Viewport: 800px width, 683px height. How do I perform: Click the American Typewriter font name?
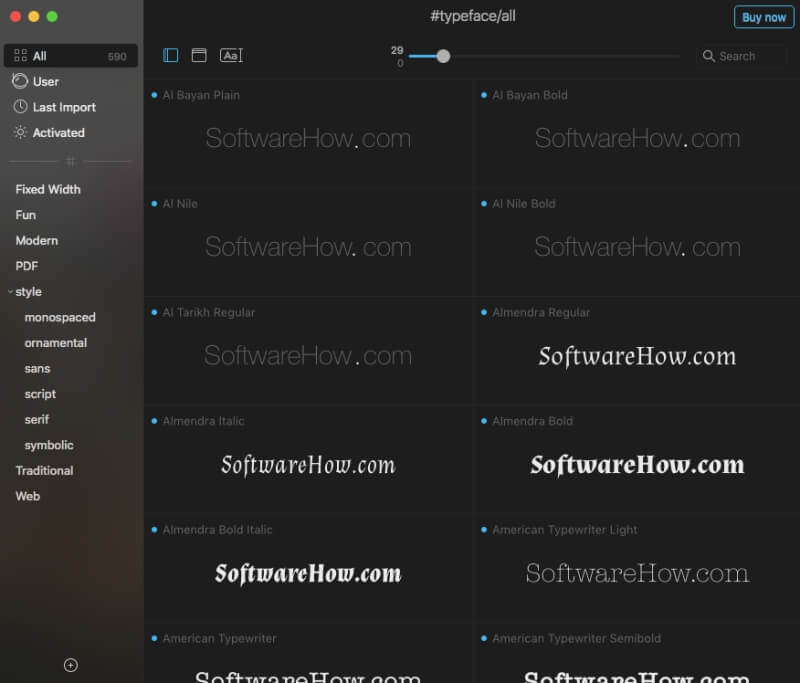click(x=219, y=638)
